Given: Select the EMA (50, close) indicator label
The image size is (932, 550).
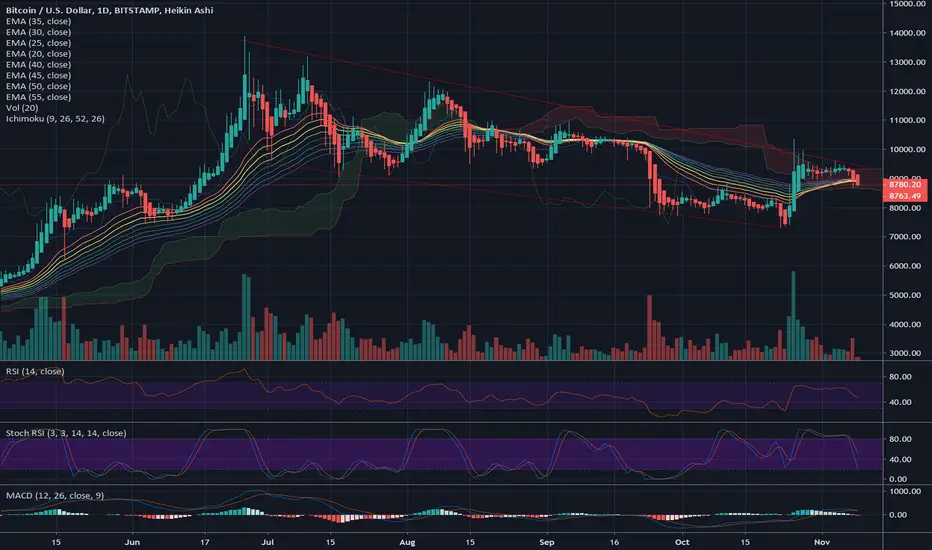Looking at the screenshot, I should [39, 86].
